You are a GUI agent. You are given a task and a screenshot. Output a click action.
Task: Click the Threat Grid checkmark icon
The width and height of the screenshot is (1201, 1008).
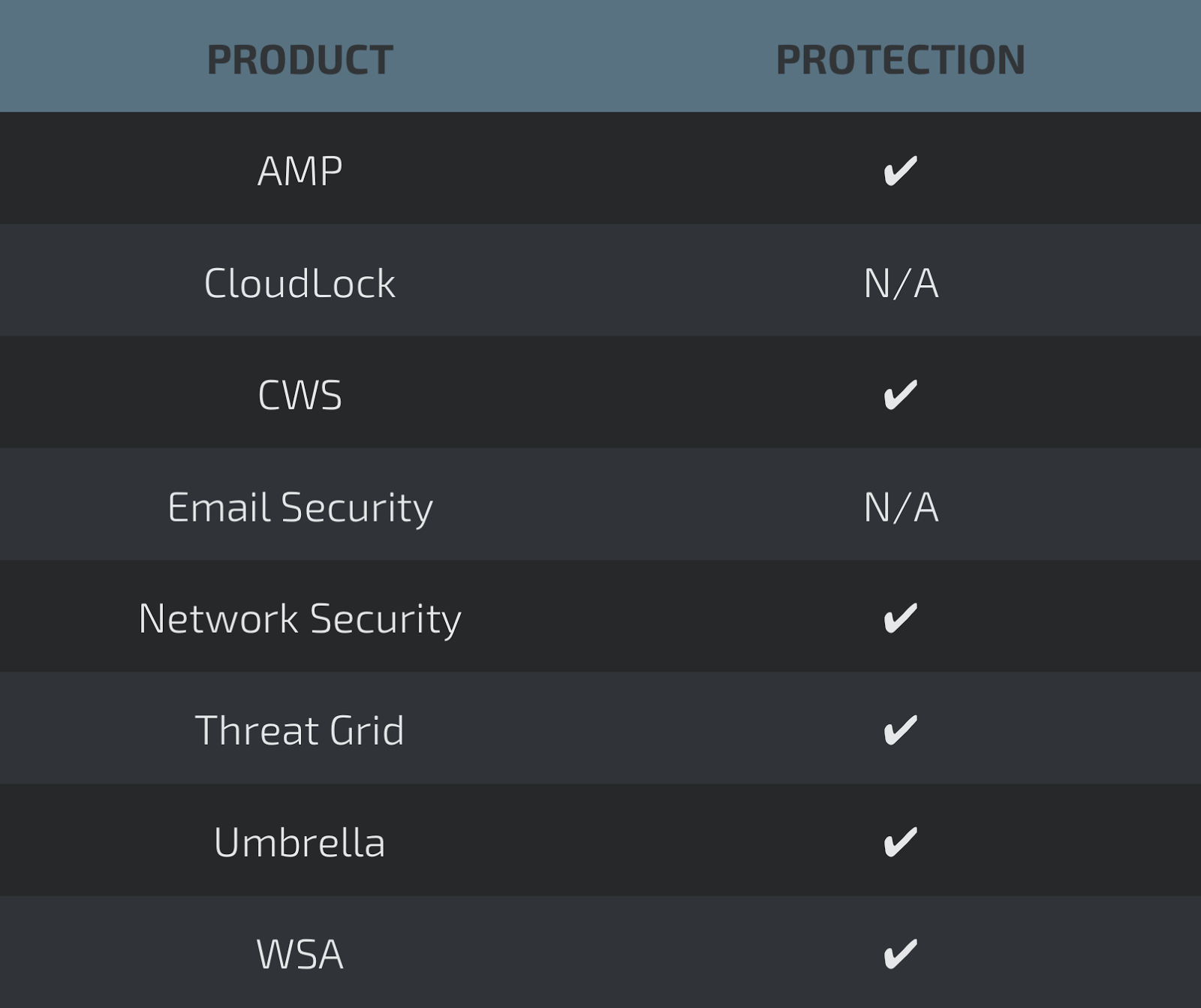900,730
